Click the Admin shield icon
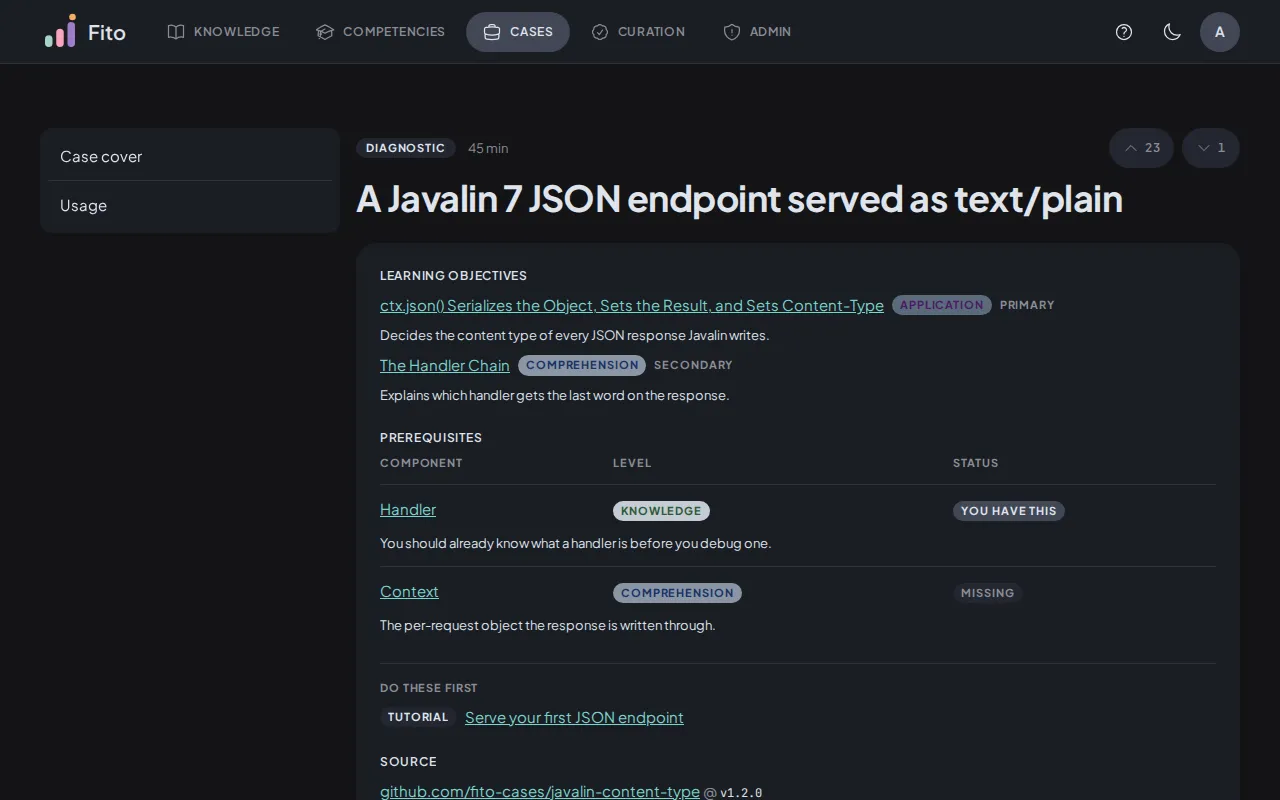The height and width of the screenshot is (800, 1280). pos(732,32)
